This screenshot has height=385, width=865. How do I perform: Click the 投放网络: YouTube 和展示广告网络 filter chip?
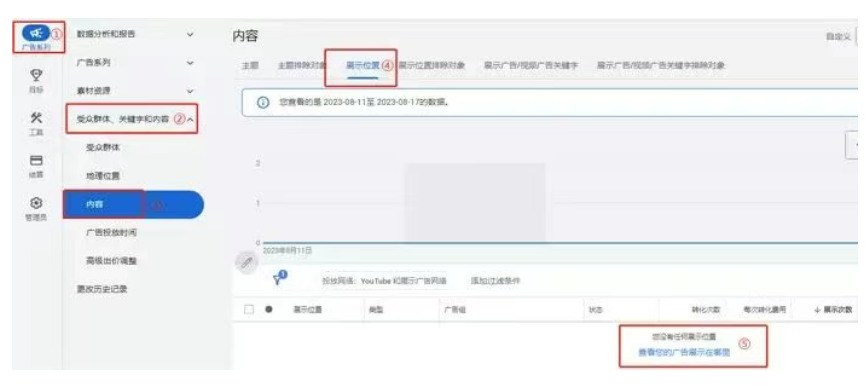(x=384, y=281)
